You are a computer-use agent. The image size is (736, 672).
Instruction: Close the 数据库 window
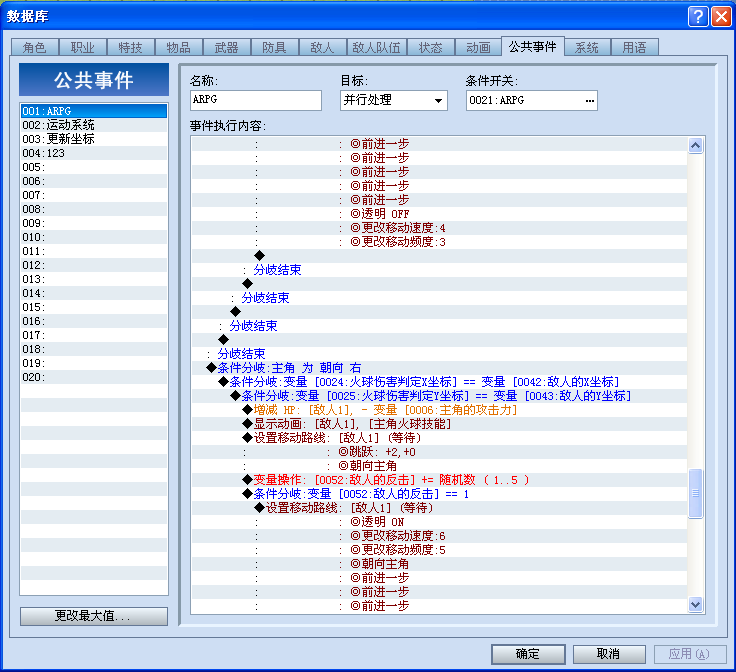coord(721,16)
